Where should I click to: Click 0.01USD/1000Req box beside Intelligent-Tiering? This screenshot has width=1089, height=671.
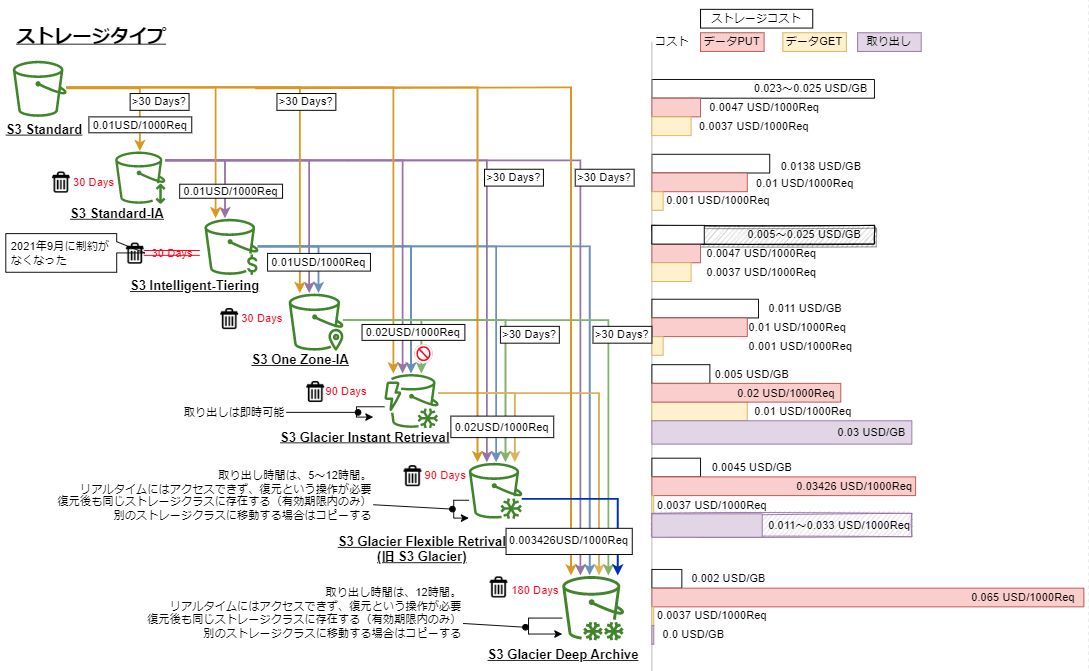point(319,262)
